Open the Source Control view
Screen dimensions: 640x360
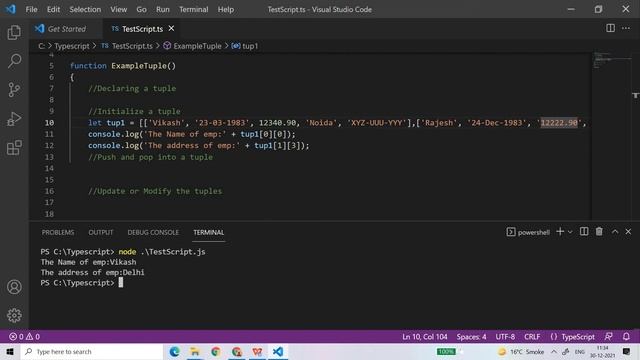[14, 90]
